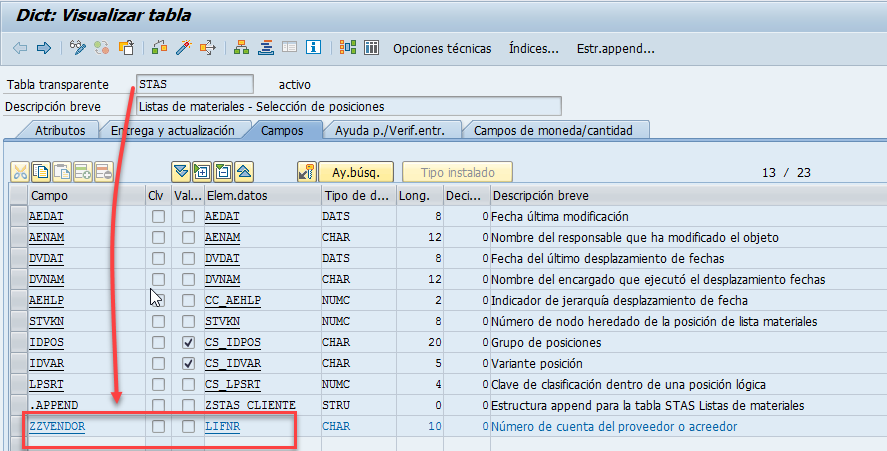Click the Estr.append... button
This screenshot has height=451, width=887.
click(x=615, y=49)
